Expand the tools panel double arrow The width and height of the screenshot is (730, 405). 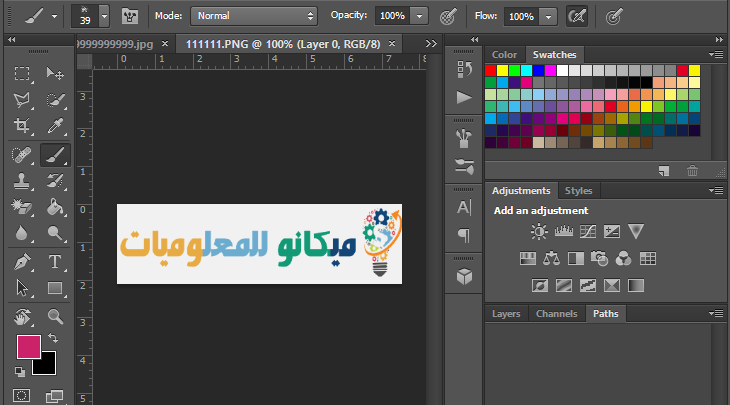[11, 40]
